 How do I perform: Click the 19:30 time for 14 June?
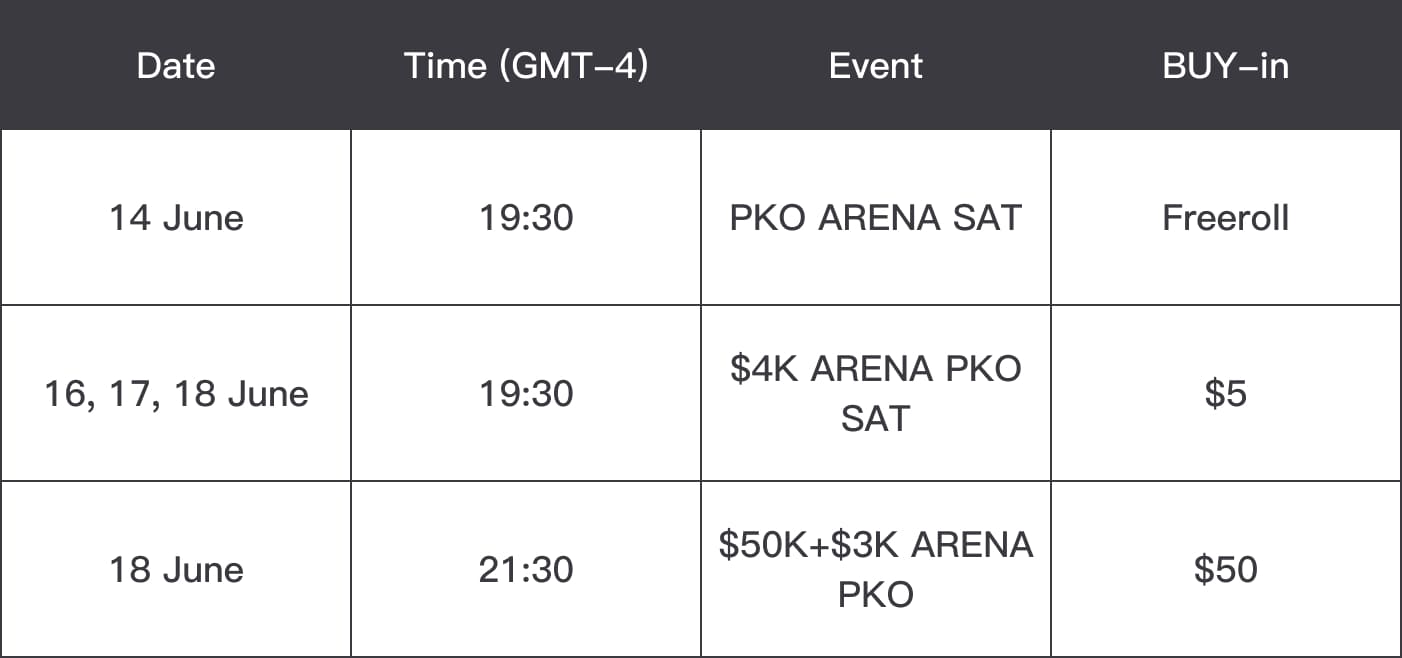click(x=526, y=218)
